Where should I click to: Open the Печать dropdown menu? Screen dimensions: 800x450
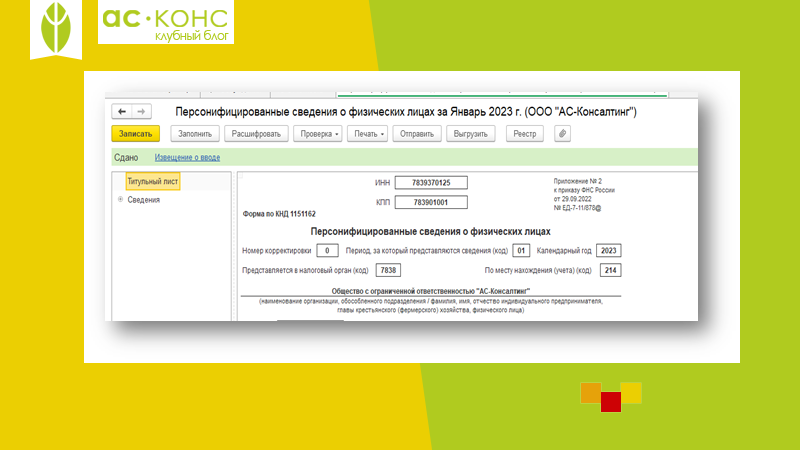coord(367,134)
